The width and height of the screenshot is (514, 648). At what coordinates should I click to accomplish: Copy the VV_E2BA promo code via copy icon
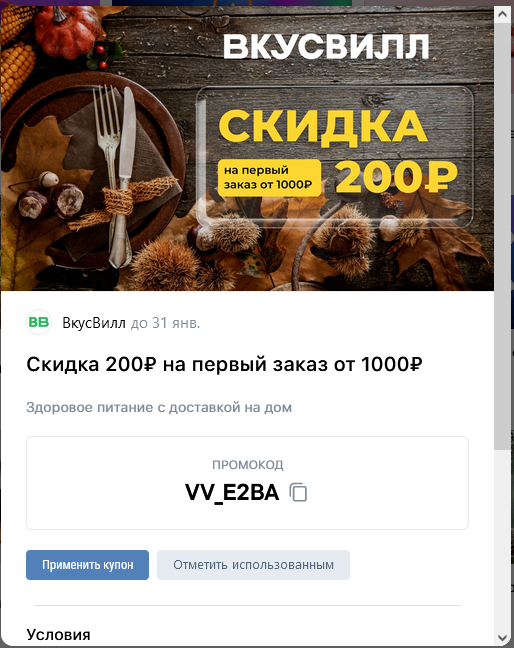tap(298, 492)
